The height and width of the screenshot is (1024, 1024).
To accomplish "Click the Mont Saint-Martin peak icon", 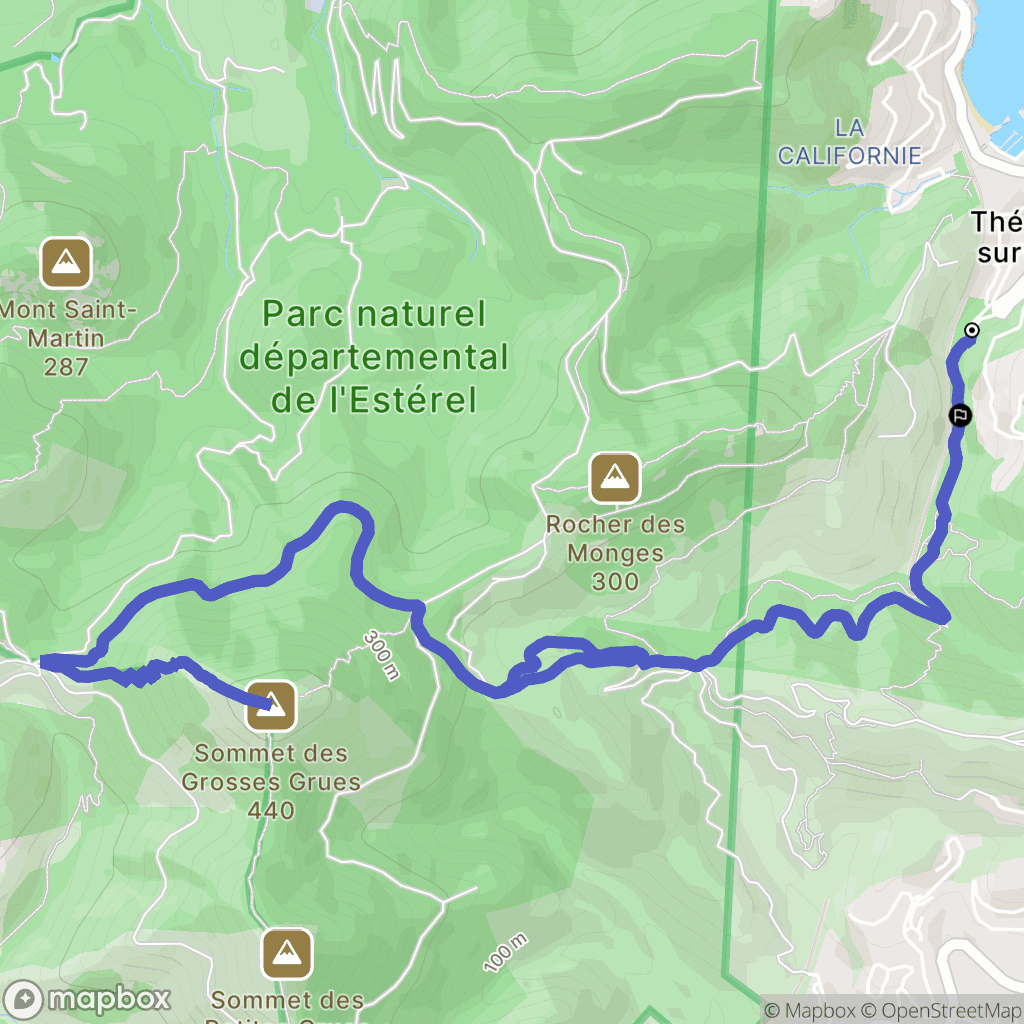I will (x=65, y=263).
